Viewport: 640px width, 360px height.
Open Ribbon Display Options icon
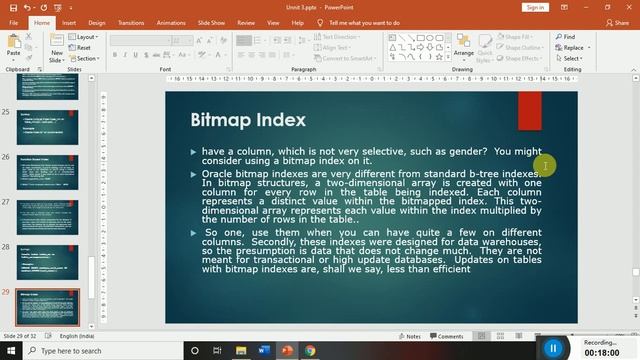564,7
